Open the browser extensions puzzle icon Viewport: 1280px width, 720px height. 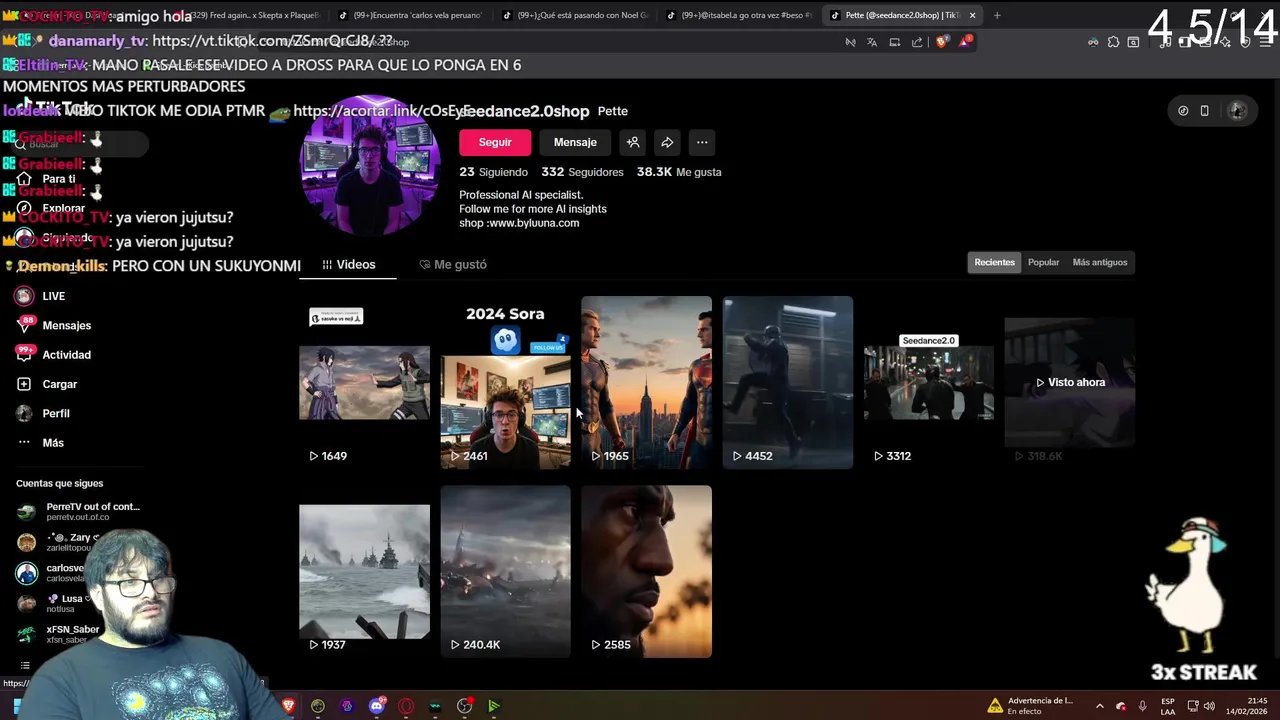click(1113, 42)
